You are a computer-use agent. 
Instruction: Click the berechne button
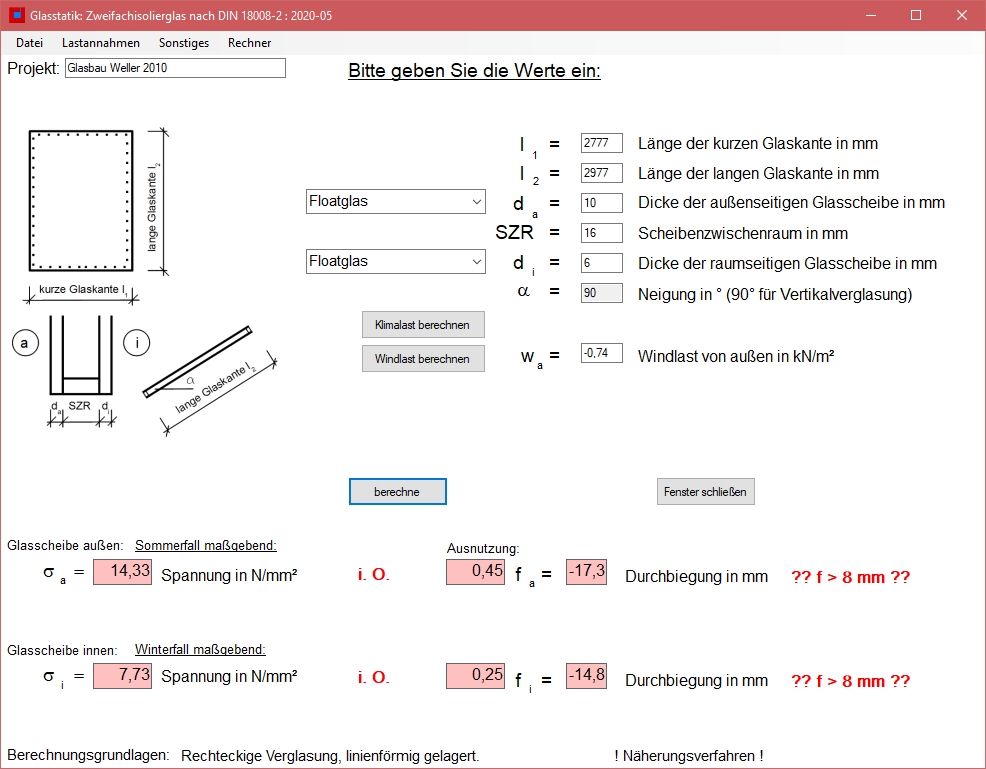tap(398, 492)
